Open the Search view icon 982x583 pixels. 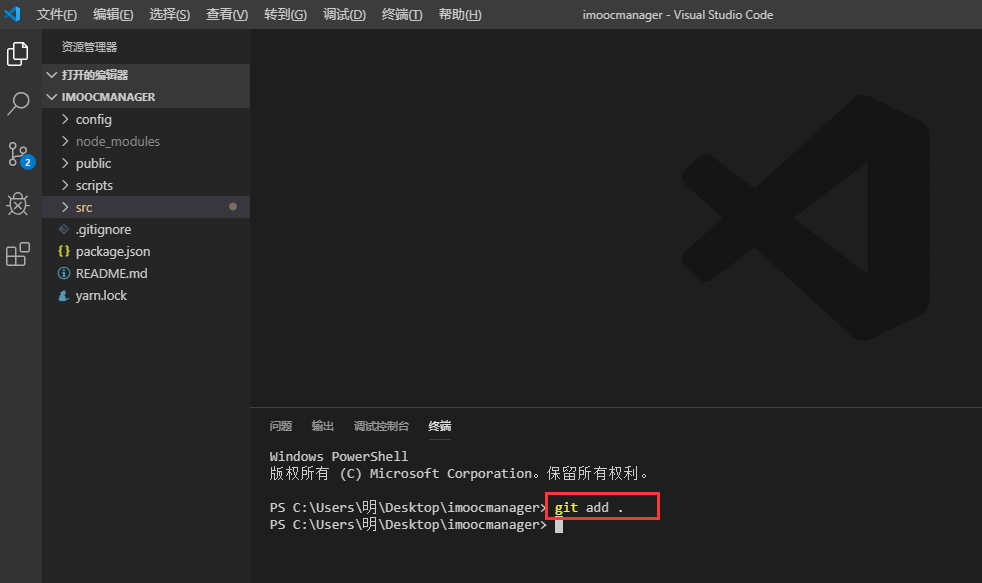point(18,104)
